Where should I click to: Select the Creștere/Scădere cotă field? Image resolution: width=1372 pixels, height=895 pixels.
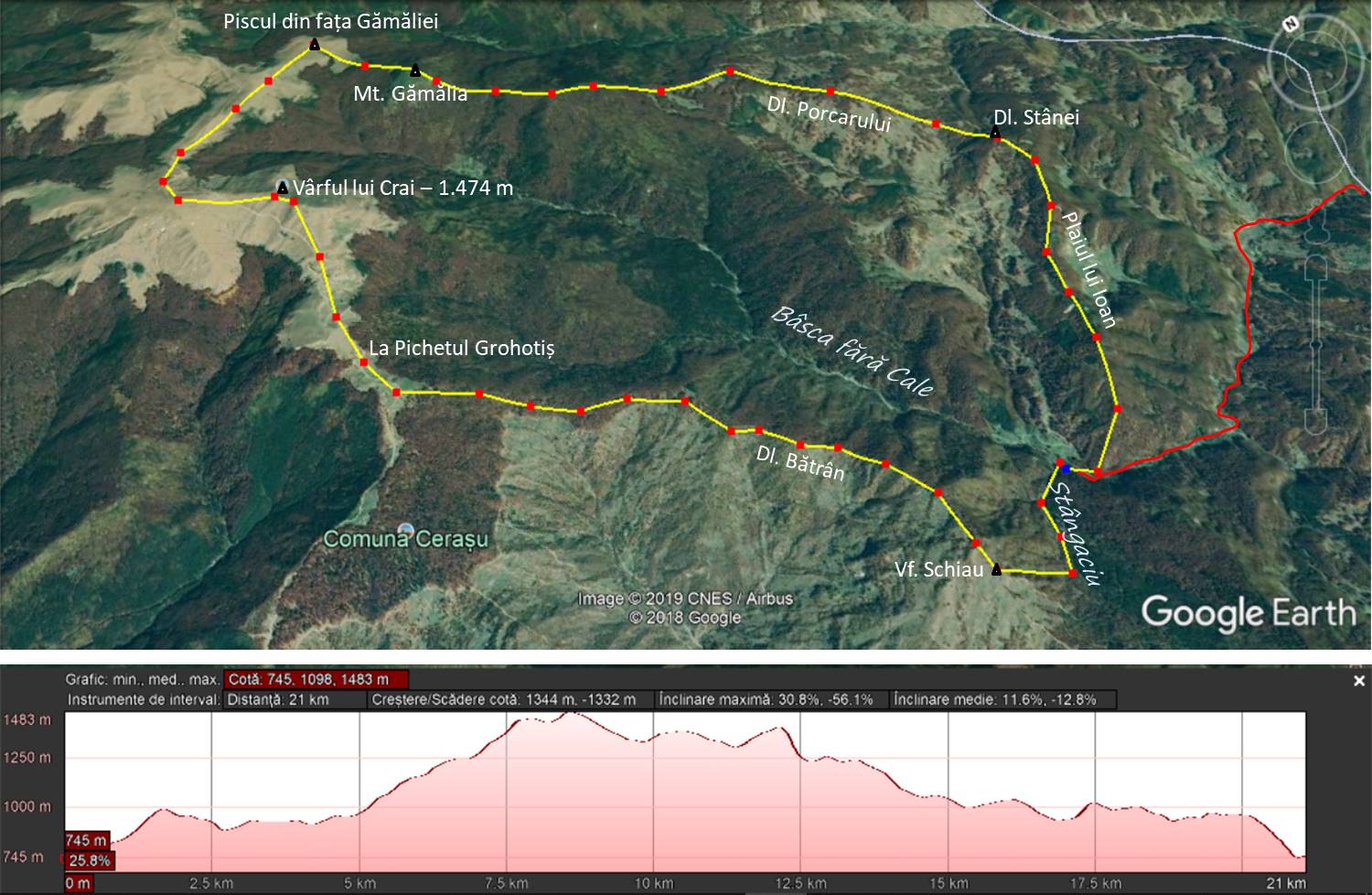tap(504, 700)
